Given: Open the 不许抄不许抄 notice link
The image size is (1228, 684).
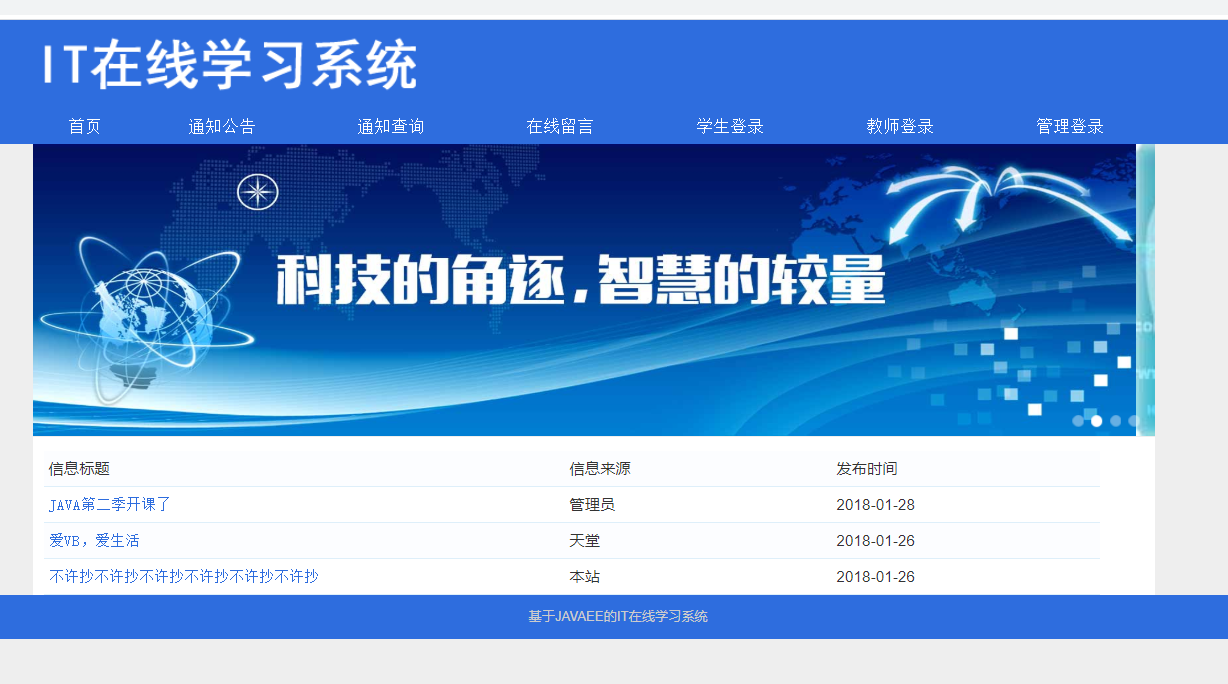Looking at the screenshot, I should pyautogui.click(x=184, y=577).
